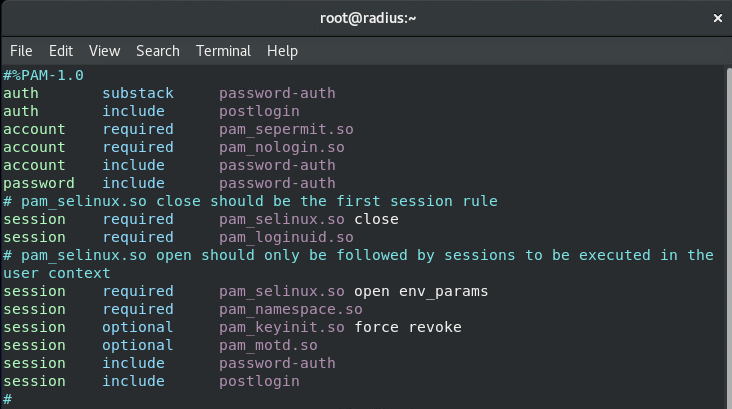The height and width of the screenshot is (409, 732).
Task: Click the last # prompt at bottom
Action: pyautogui.click(x=7, y=399)
